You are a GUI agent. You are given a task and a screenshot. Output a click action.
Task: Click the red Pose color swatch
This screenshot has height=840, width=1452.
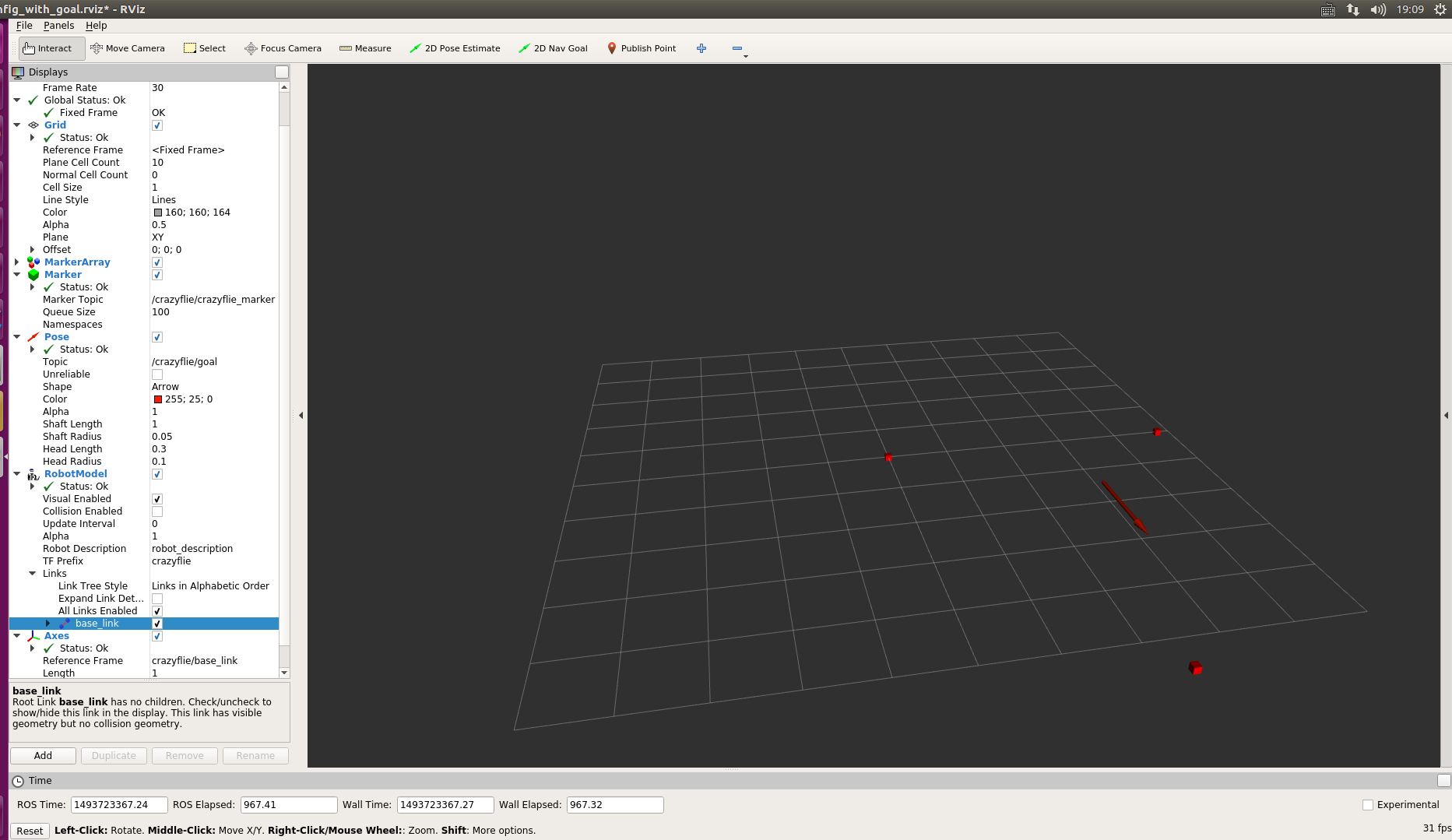[x=158, y=399]
